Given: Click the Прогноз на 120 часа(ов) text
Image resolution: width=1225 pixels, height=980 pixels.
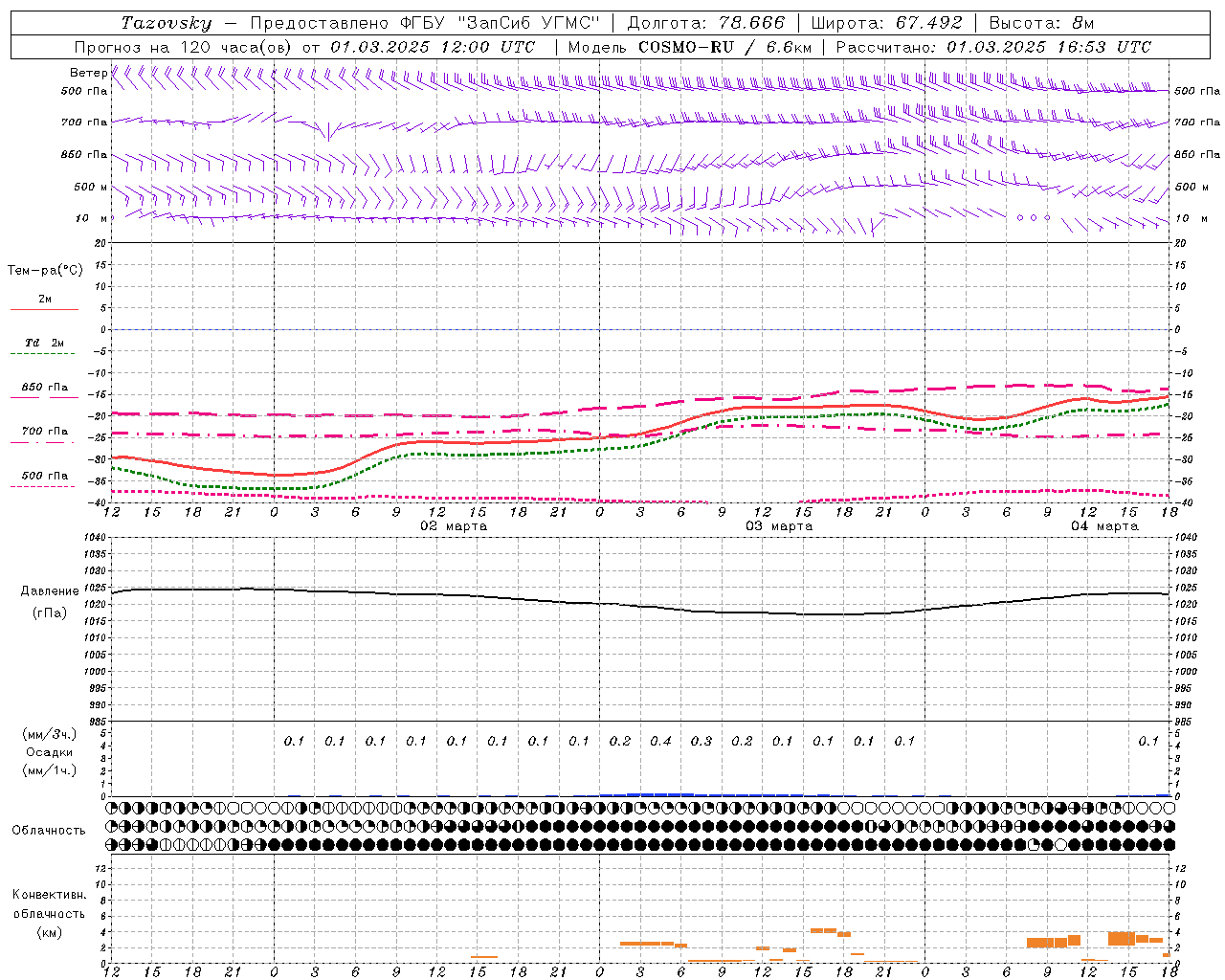Looking at the screenshot, I should click(184, 47).
